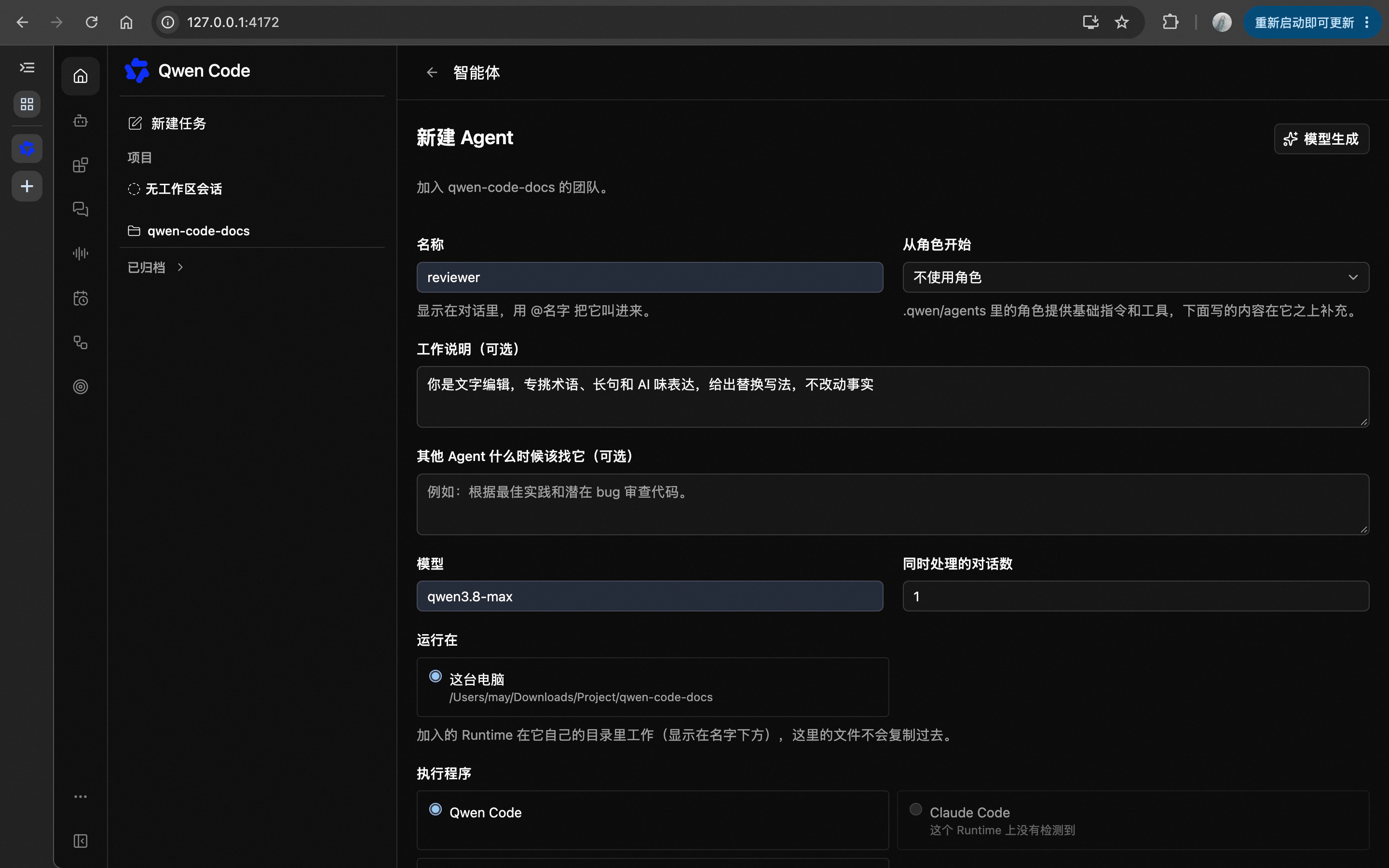The width and height of the screenshot is (1389, 868).
Task: Focus the 模型 field with qwen3.8-max
Action: tap(650, 596)
